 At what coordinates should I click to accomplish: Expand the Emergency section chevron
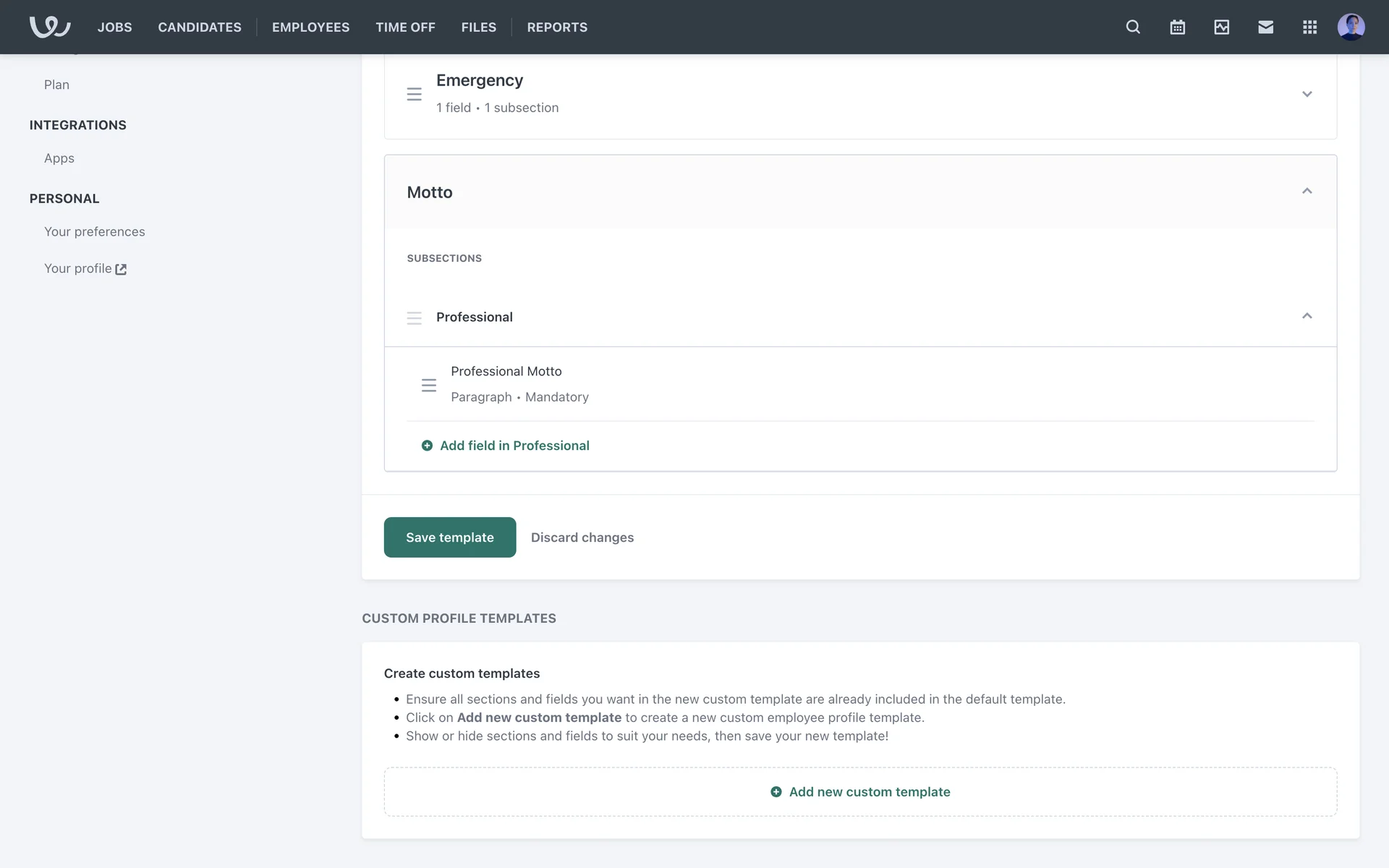click(x=1307, y=94)
